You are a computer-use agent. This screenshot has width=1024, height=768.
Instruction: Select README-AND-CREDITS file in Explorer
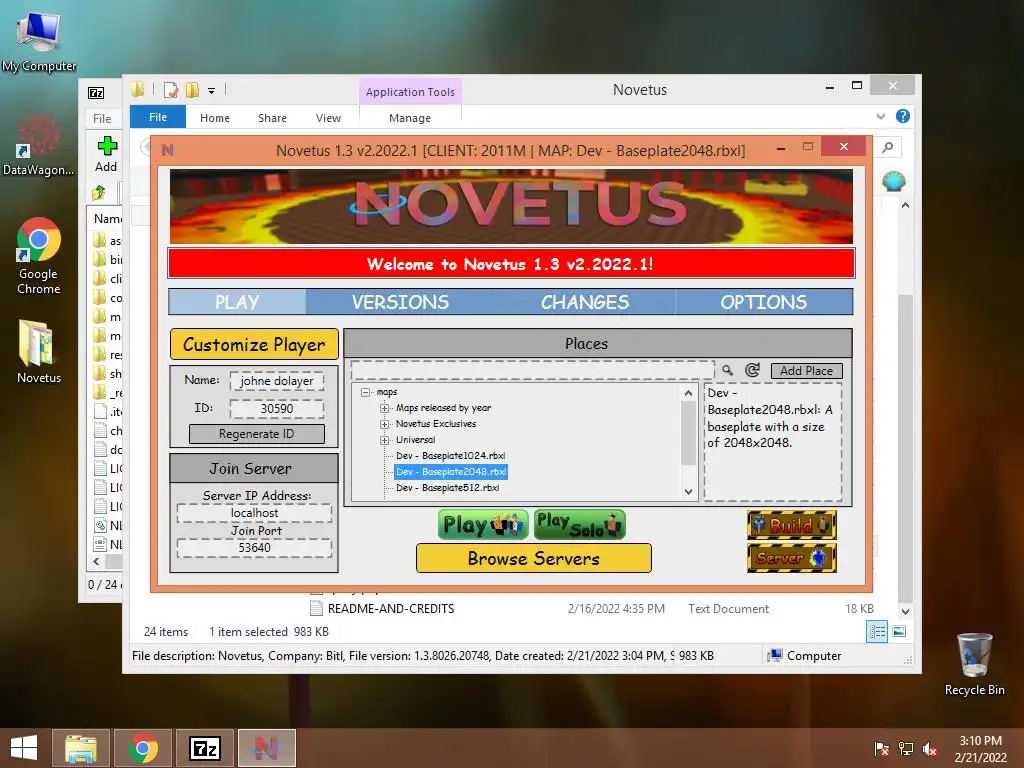391,609
